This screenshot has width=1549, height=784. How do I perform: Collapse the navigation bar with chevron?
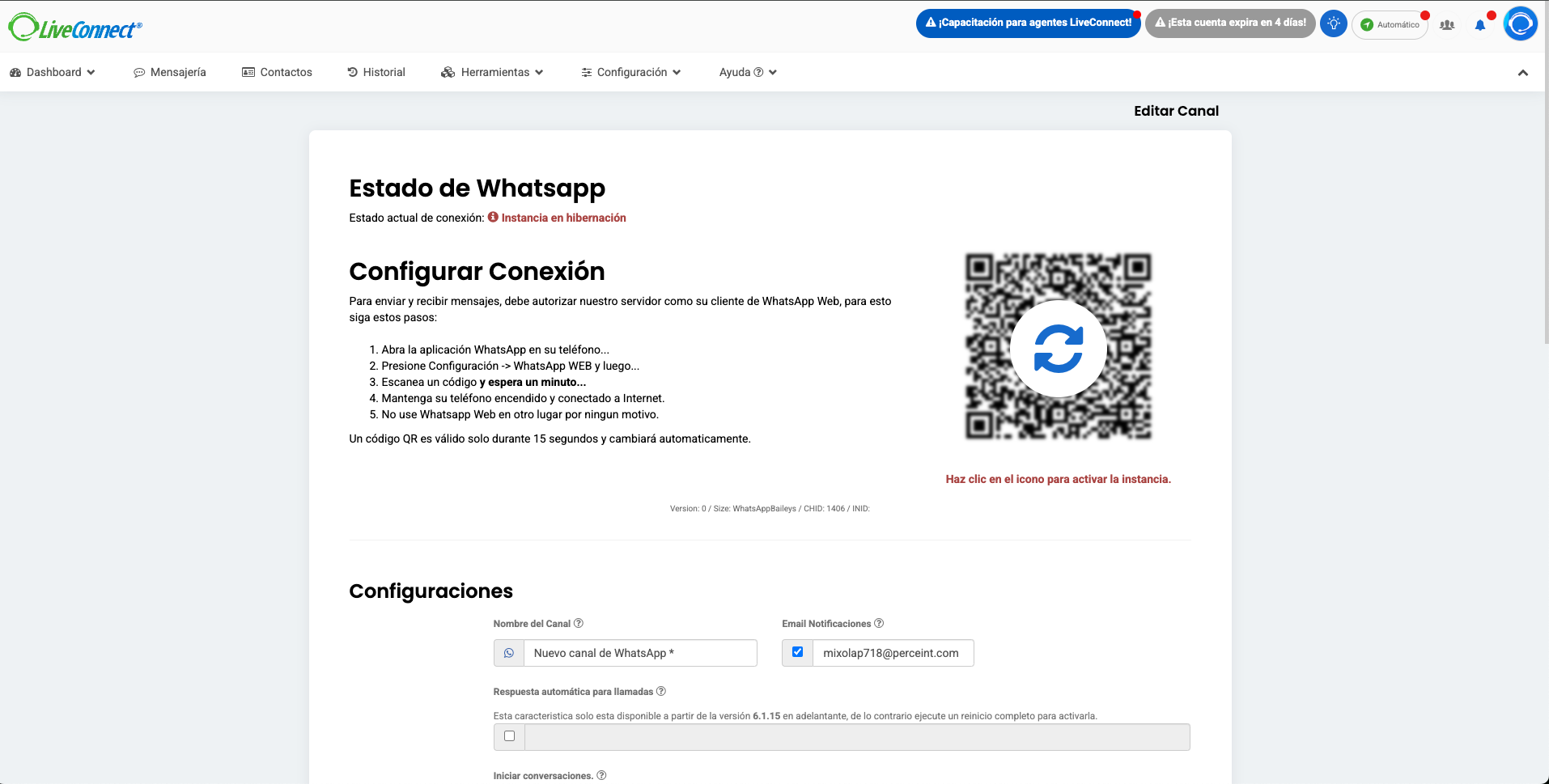click(1522, 73)
